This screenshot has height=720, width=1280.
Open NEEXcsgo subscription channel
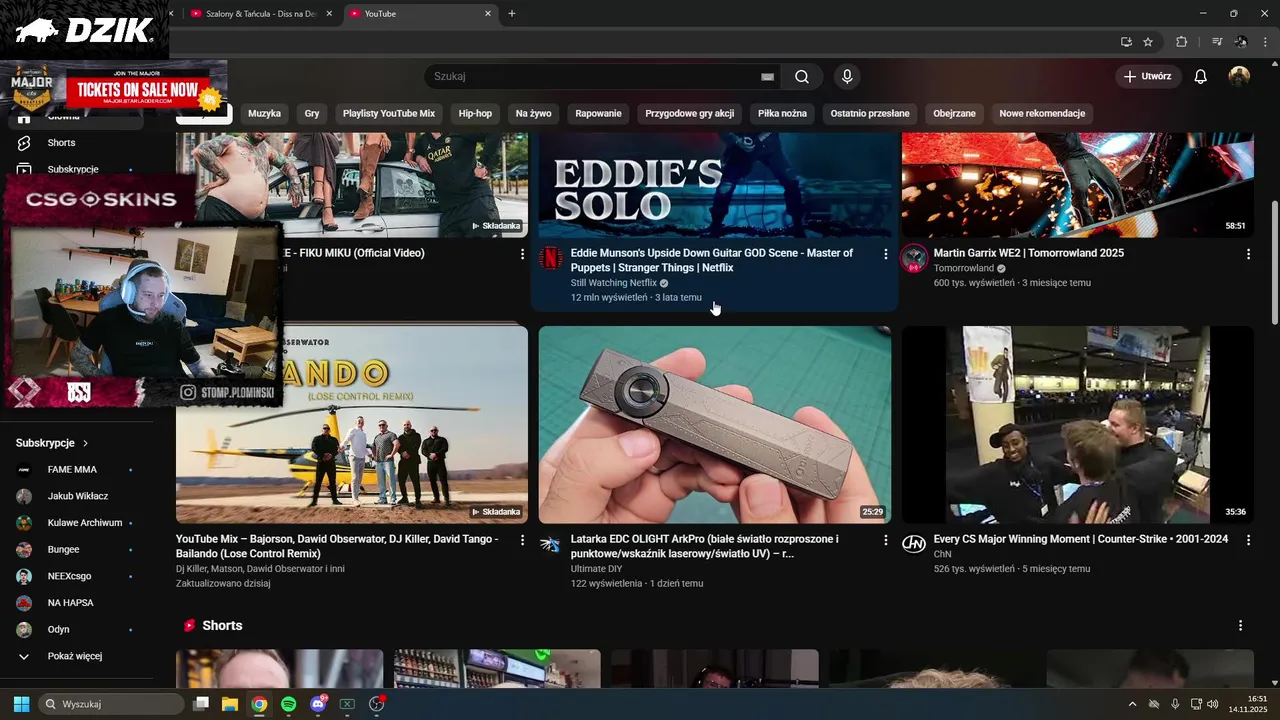point(75,576)
